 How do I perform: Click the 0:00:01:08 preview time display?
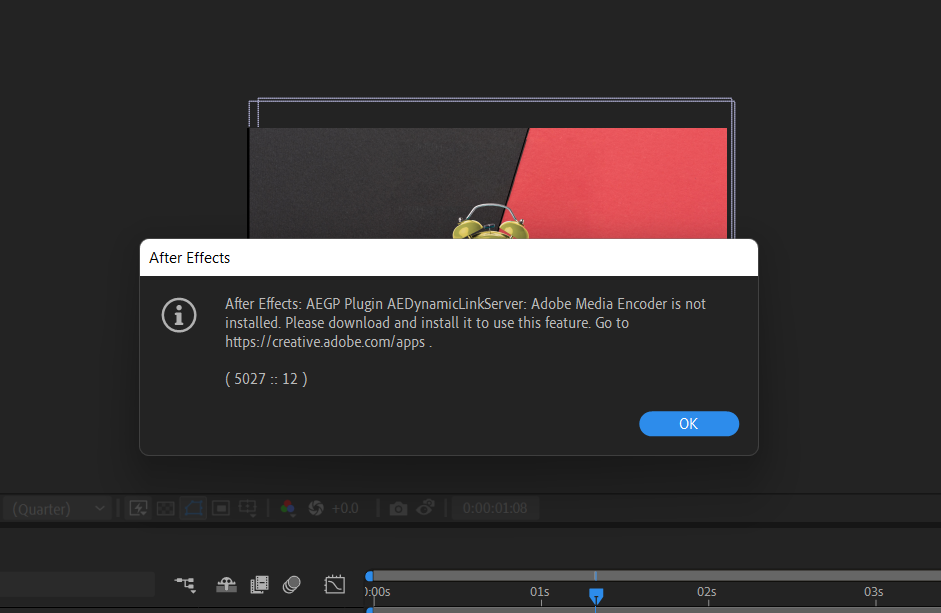tap(495, 509)
